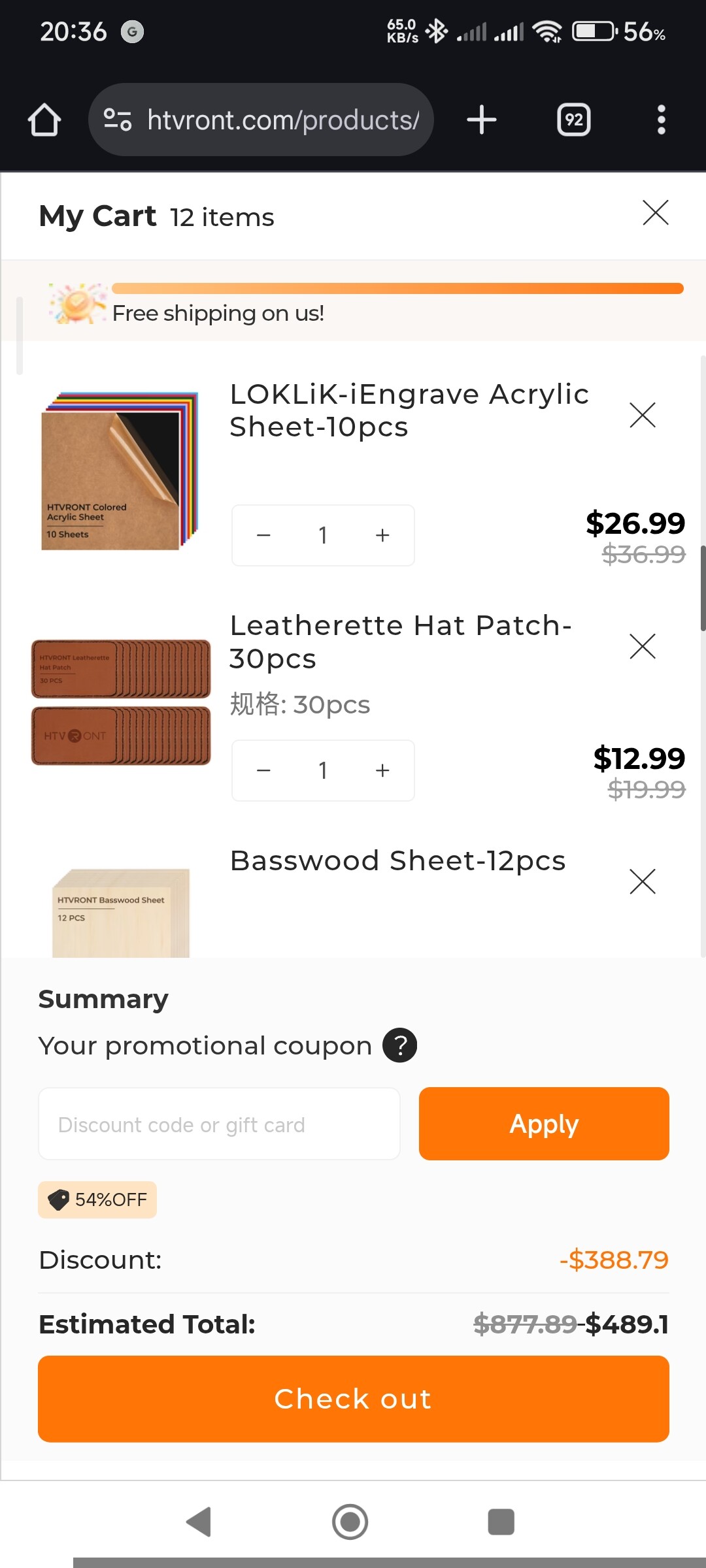
Task: Open a new browser tab
Action: point(482,120)
